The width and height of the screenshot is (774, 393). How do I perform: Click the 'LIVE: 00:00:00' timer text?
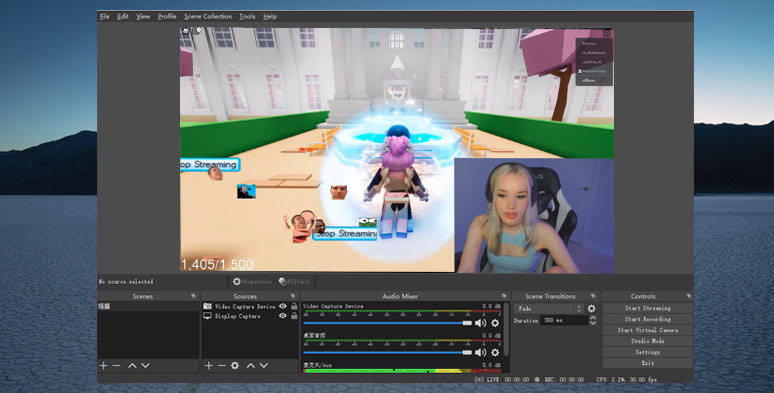pyautogui.click(x=508, y=380)
